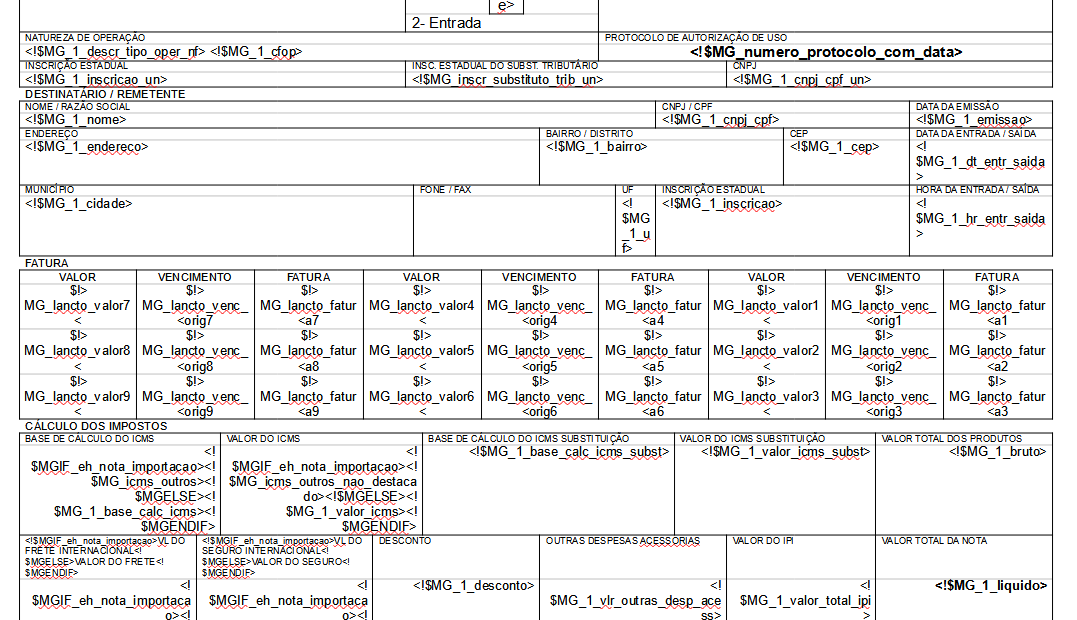The image size is (1077, 620).
Task: Click the '<orig1' vencimento cell text
Action: point(883,321)
